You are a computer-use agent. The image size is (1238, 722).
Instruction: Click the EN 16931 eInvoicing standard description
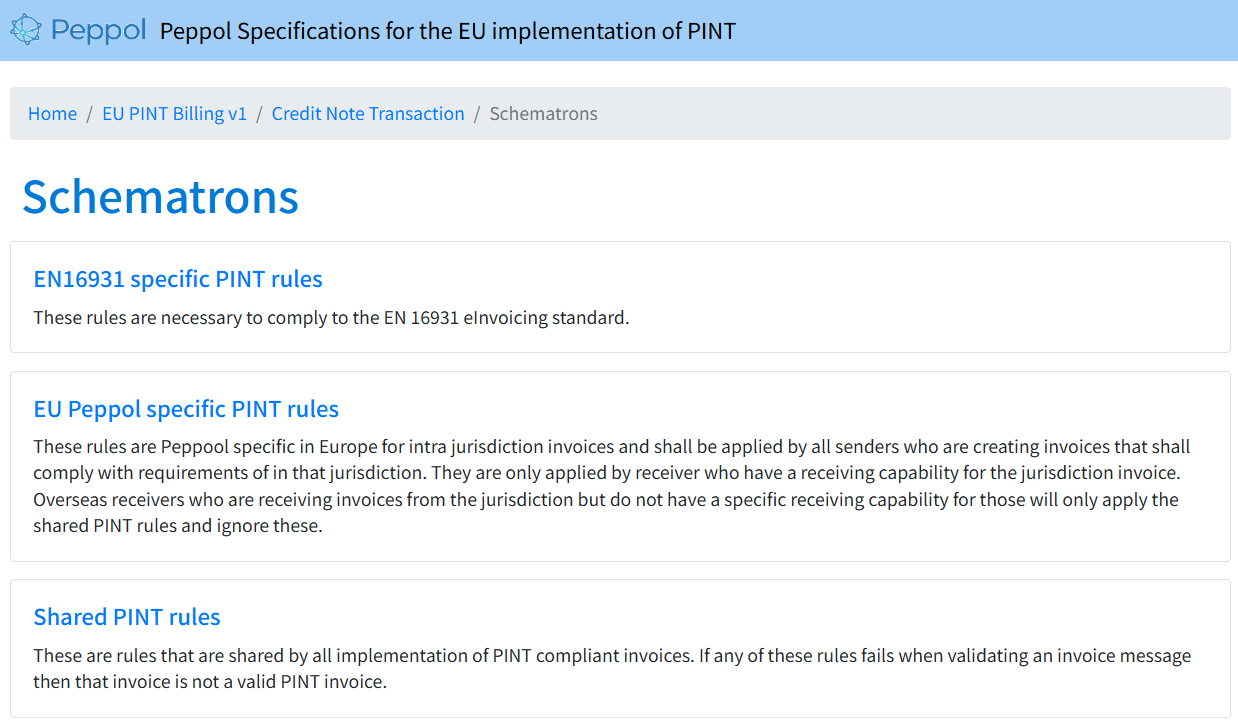coord(331,318)
